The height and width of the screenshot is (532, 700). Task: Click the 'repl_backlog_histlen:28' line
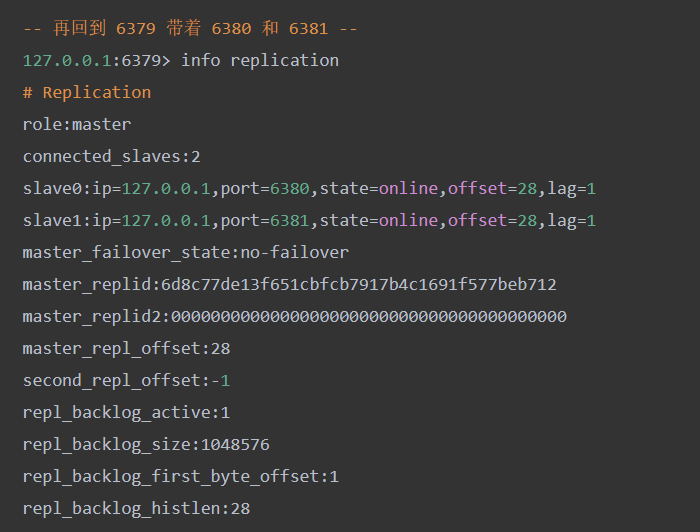pos(136,509)
